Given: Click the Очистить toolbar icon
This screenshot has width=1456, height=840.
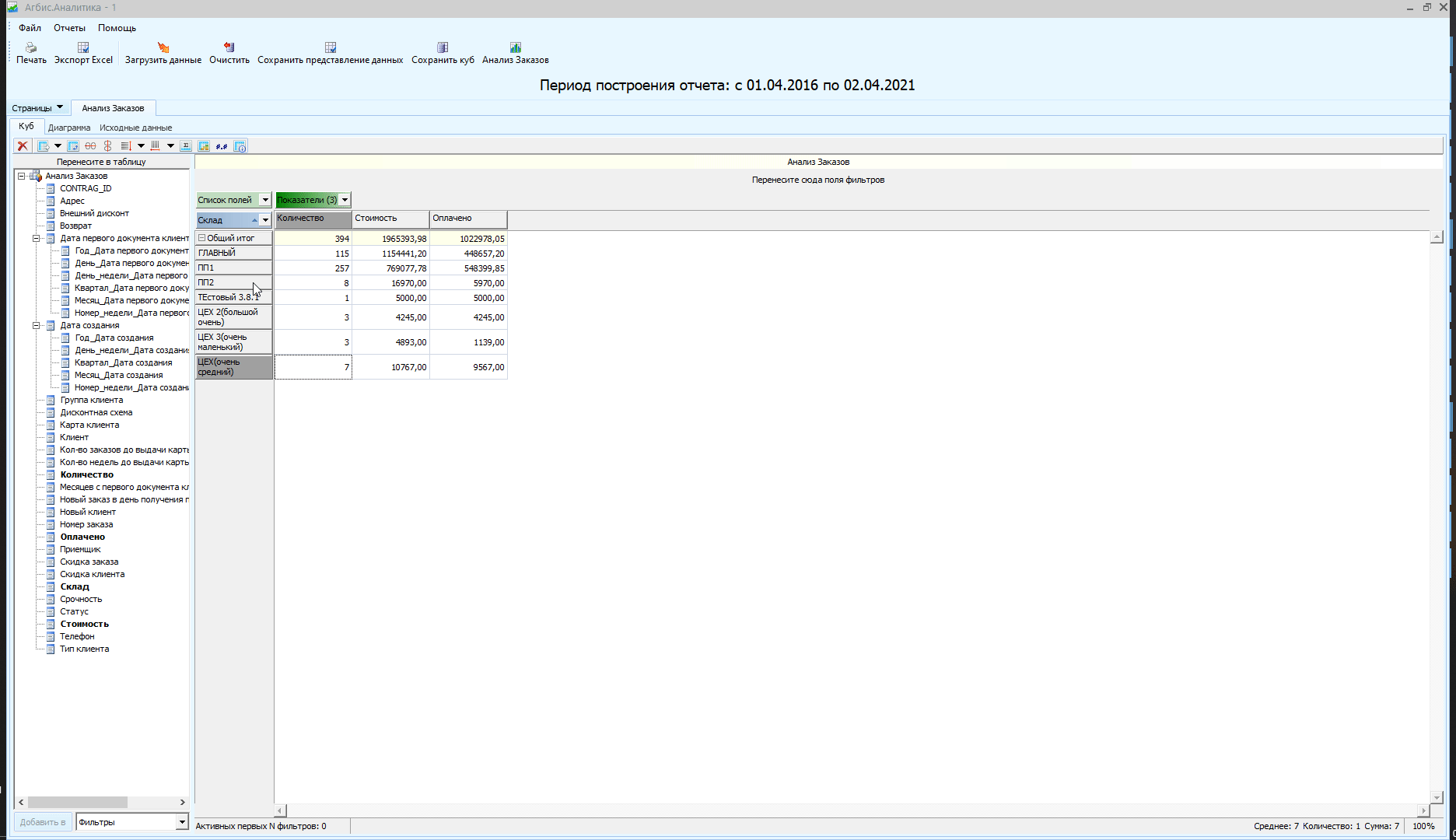Looking at the screenshot, I should [x=229, y=47].
